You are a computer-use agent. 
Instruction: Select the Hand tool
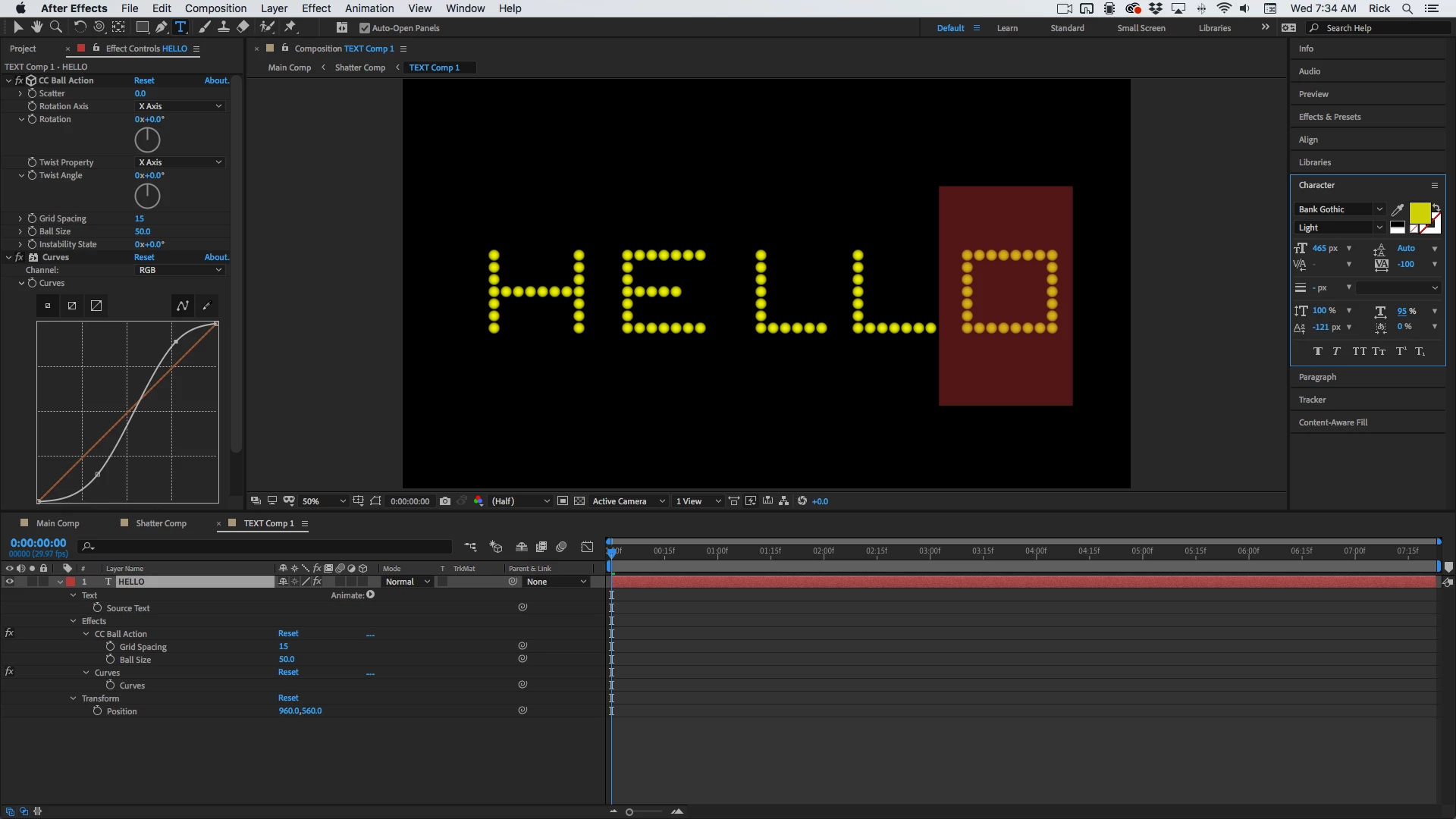tap(37, 27)
